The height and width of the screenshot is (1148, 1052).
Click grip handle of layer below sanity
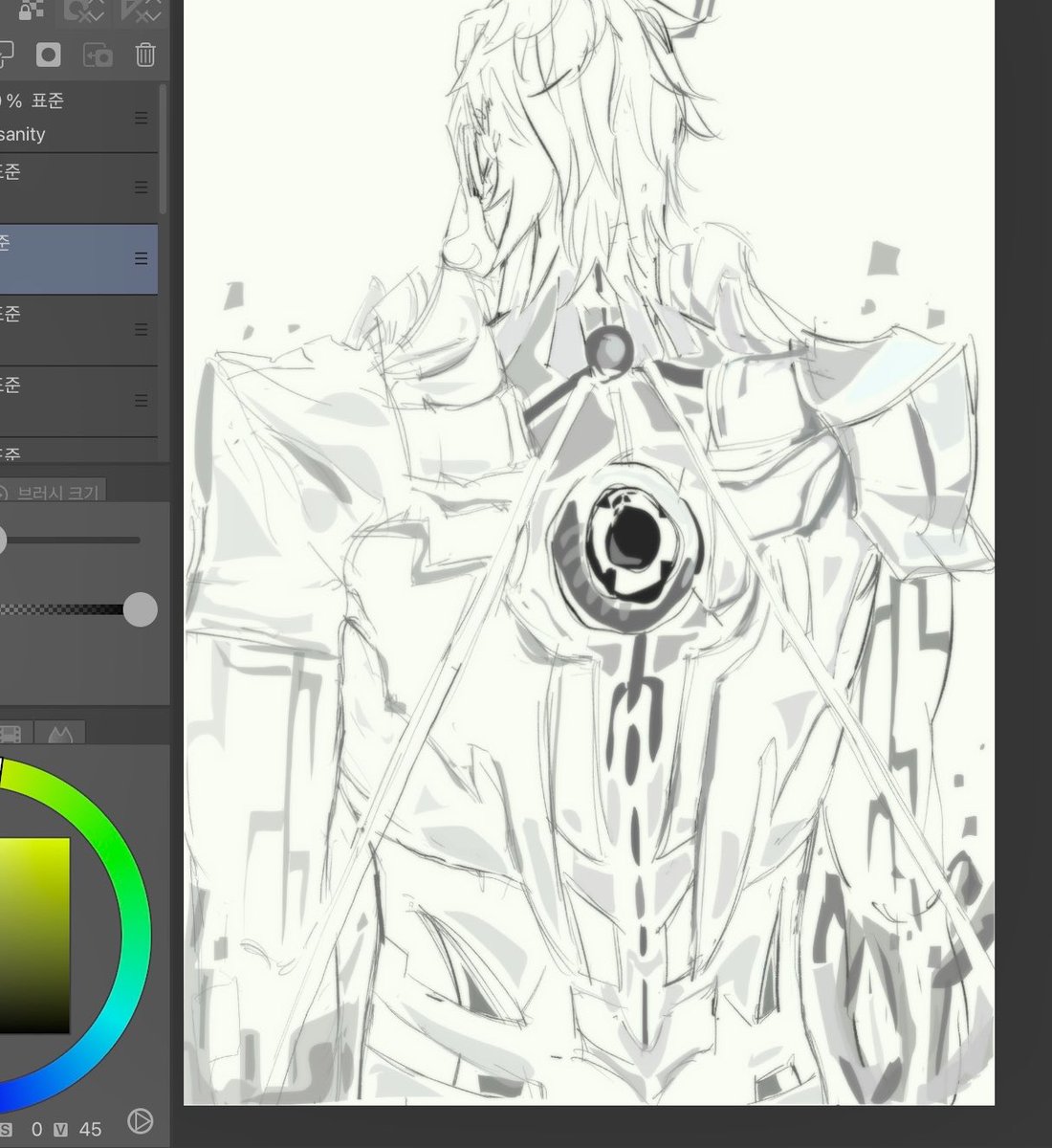point(141,188)
